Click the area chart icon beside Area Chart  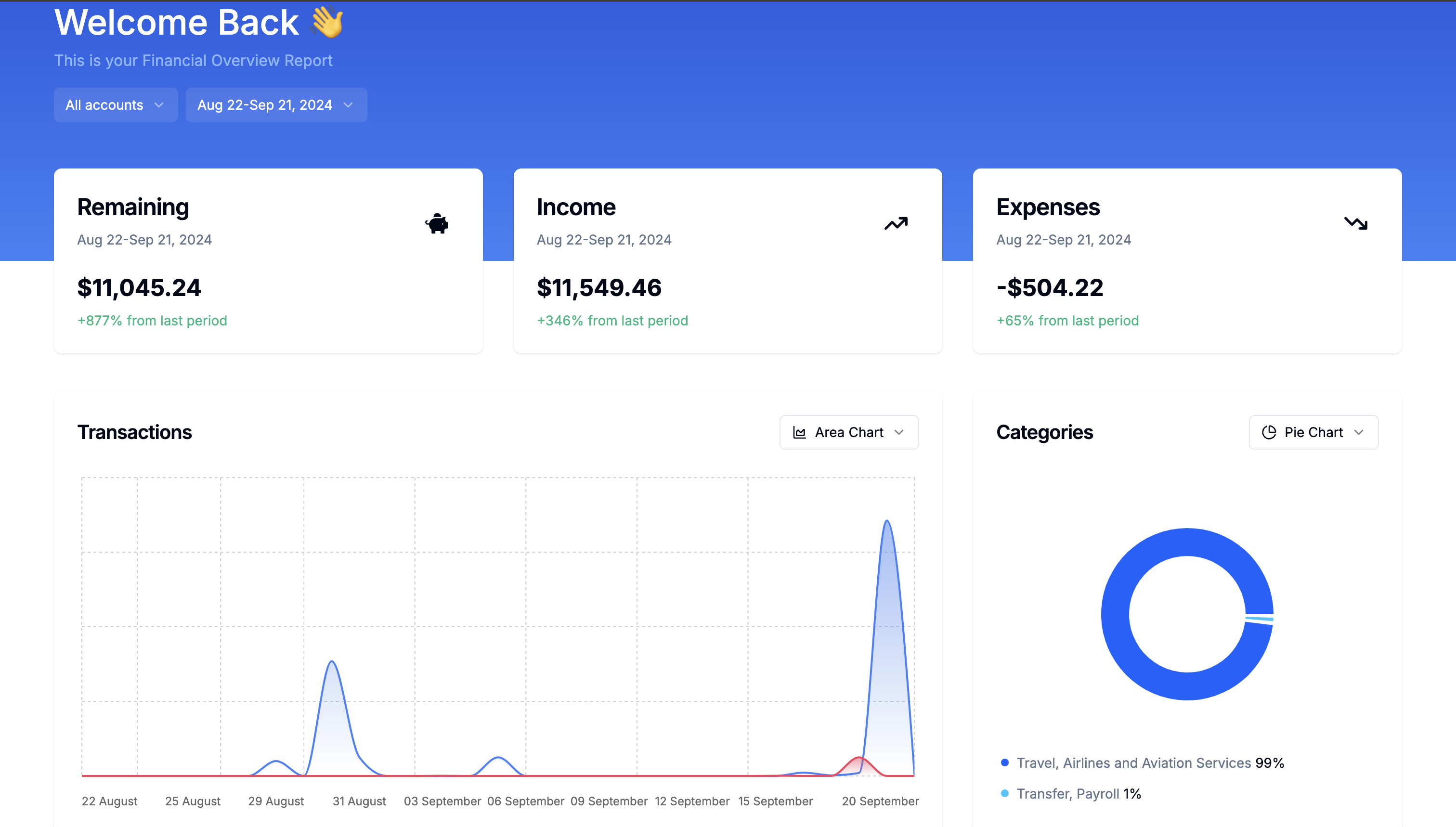pos(799,433)
